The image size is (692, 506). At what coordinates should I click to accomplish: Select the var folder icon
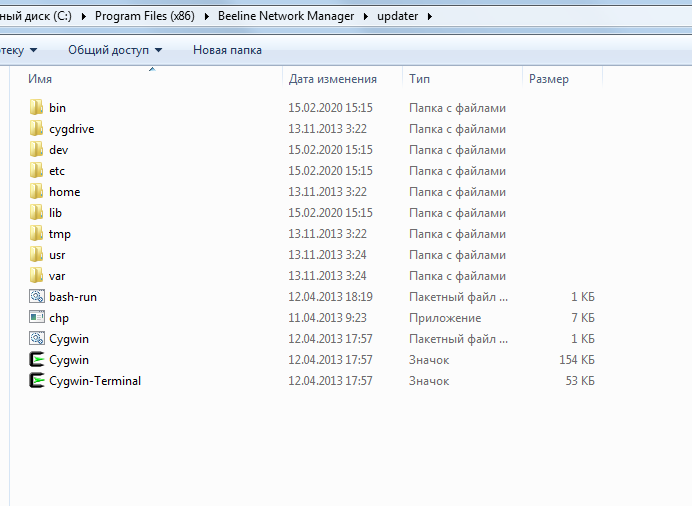(36, 275)
